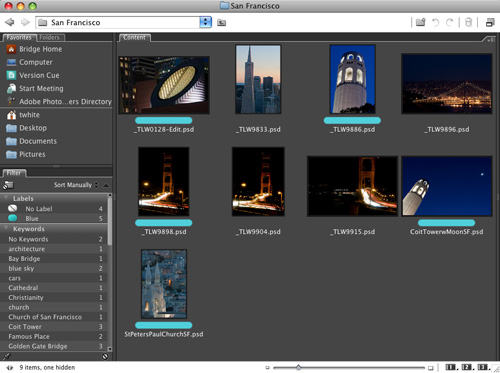Toggle ascending sort order arrow
Screen dimensions: 500x373
pos(106,185)
